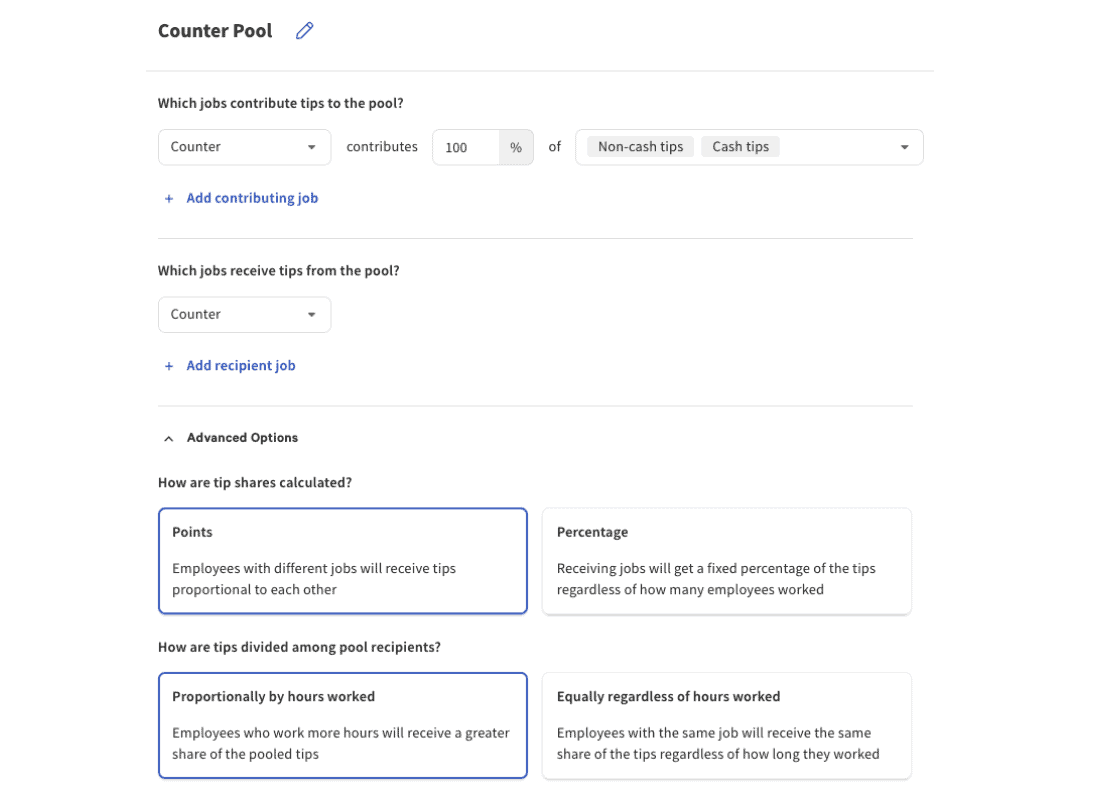
Task: Click the Counter Pool title
Action: 215,31
